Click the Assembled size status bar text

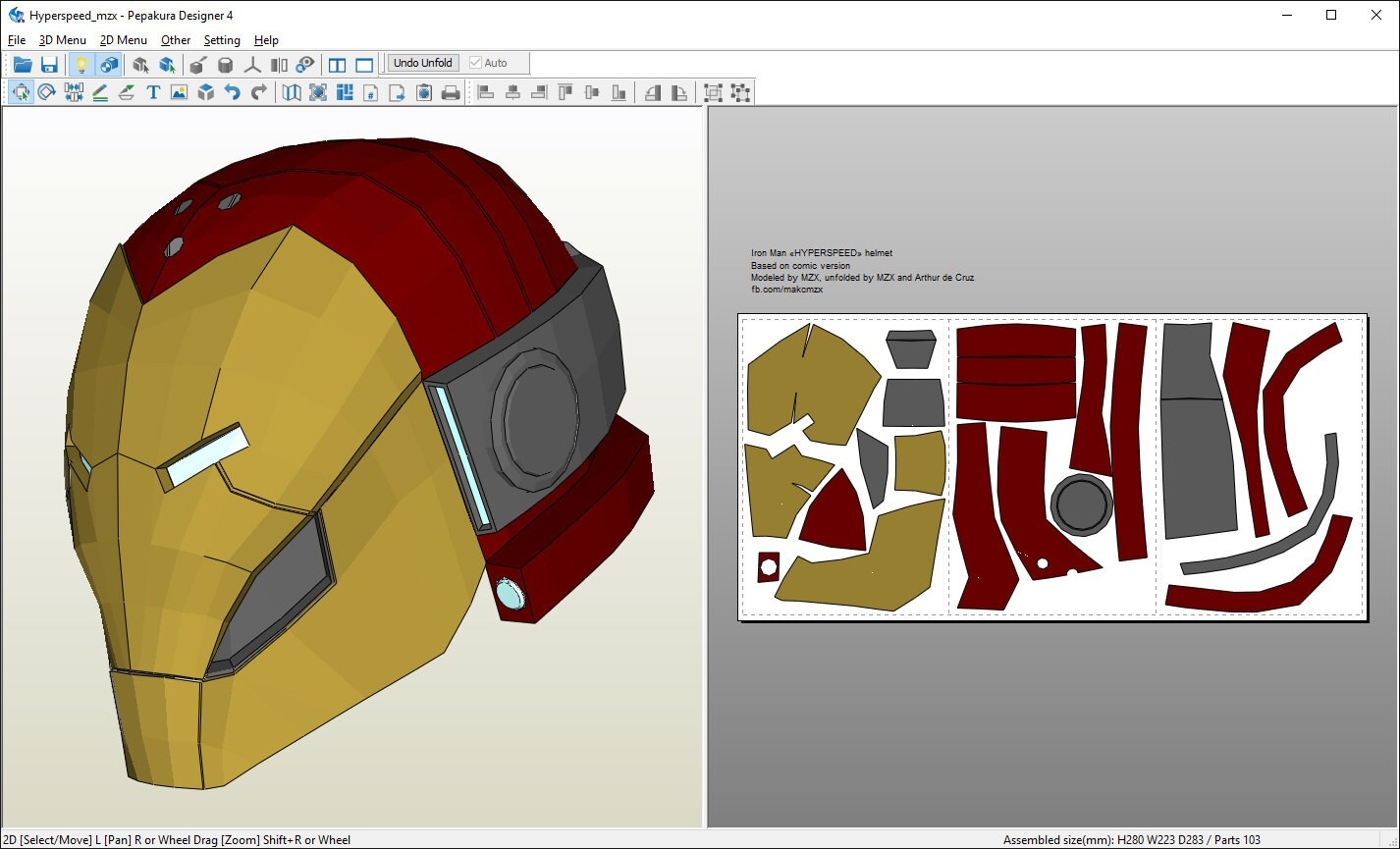1132,840
